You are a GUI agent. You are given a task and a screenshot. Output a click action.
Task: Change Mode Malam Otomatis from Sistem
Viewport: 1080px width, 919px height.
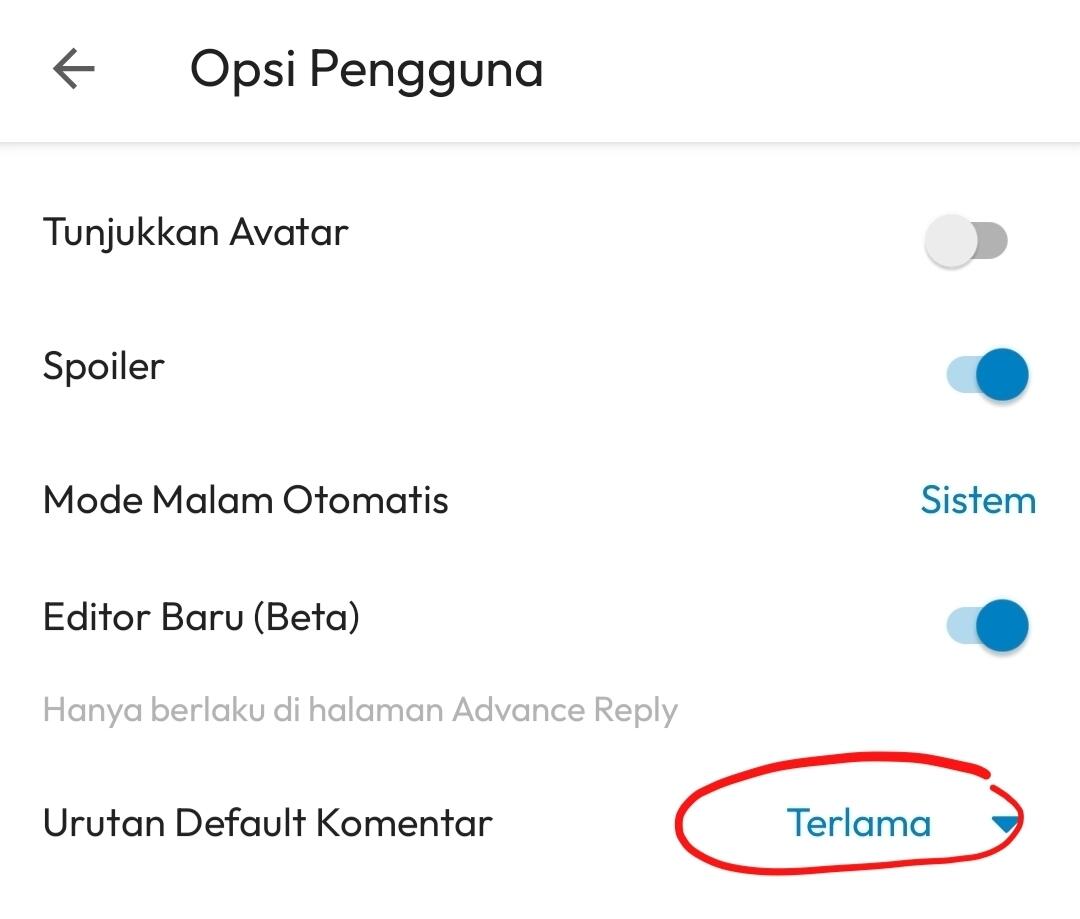click(978, 500)
